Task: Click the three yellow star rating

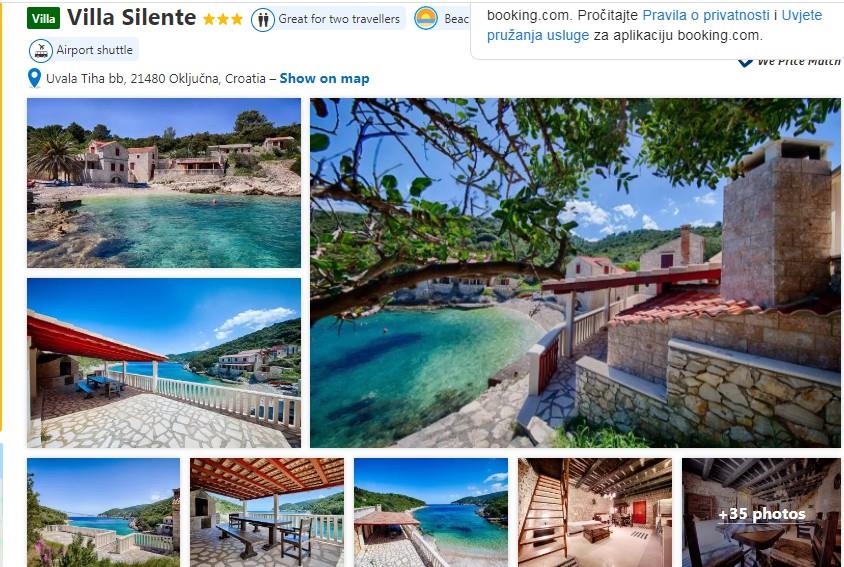Action: pos(223,20)
